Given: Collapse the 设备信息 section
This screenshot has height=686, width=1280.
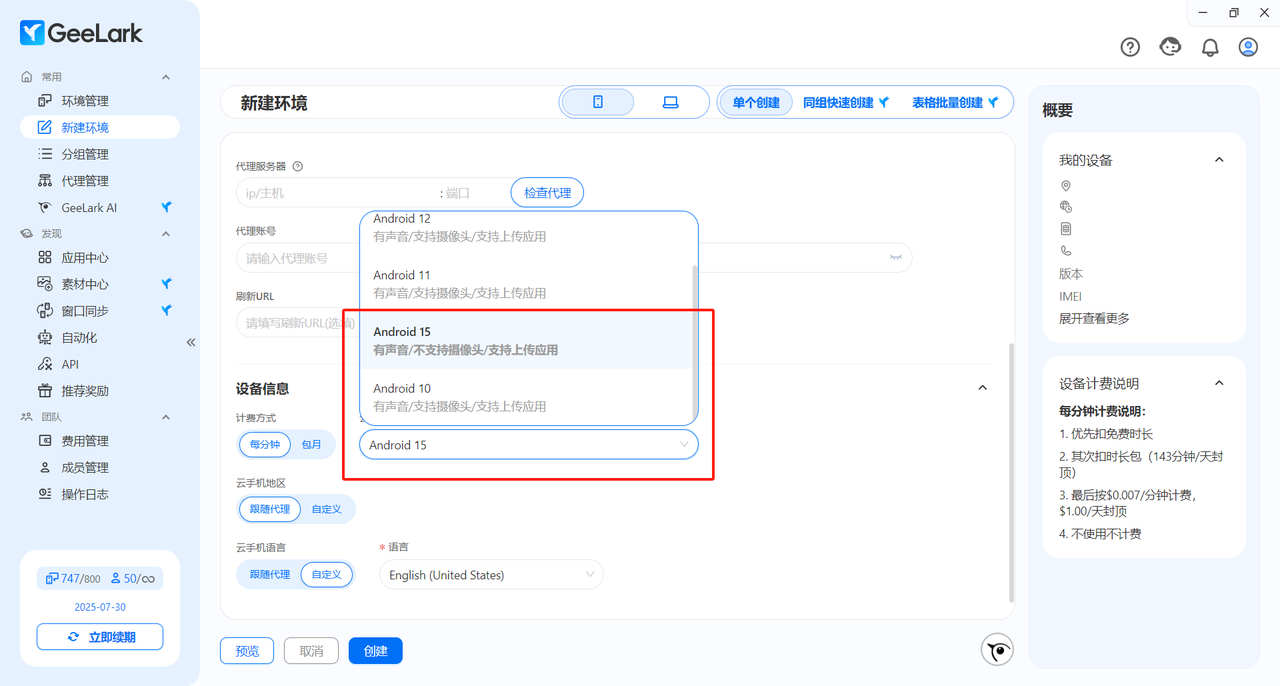Looking at the screenshot, I should (x=982, y=388).
